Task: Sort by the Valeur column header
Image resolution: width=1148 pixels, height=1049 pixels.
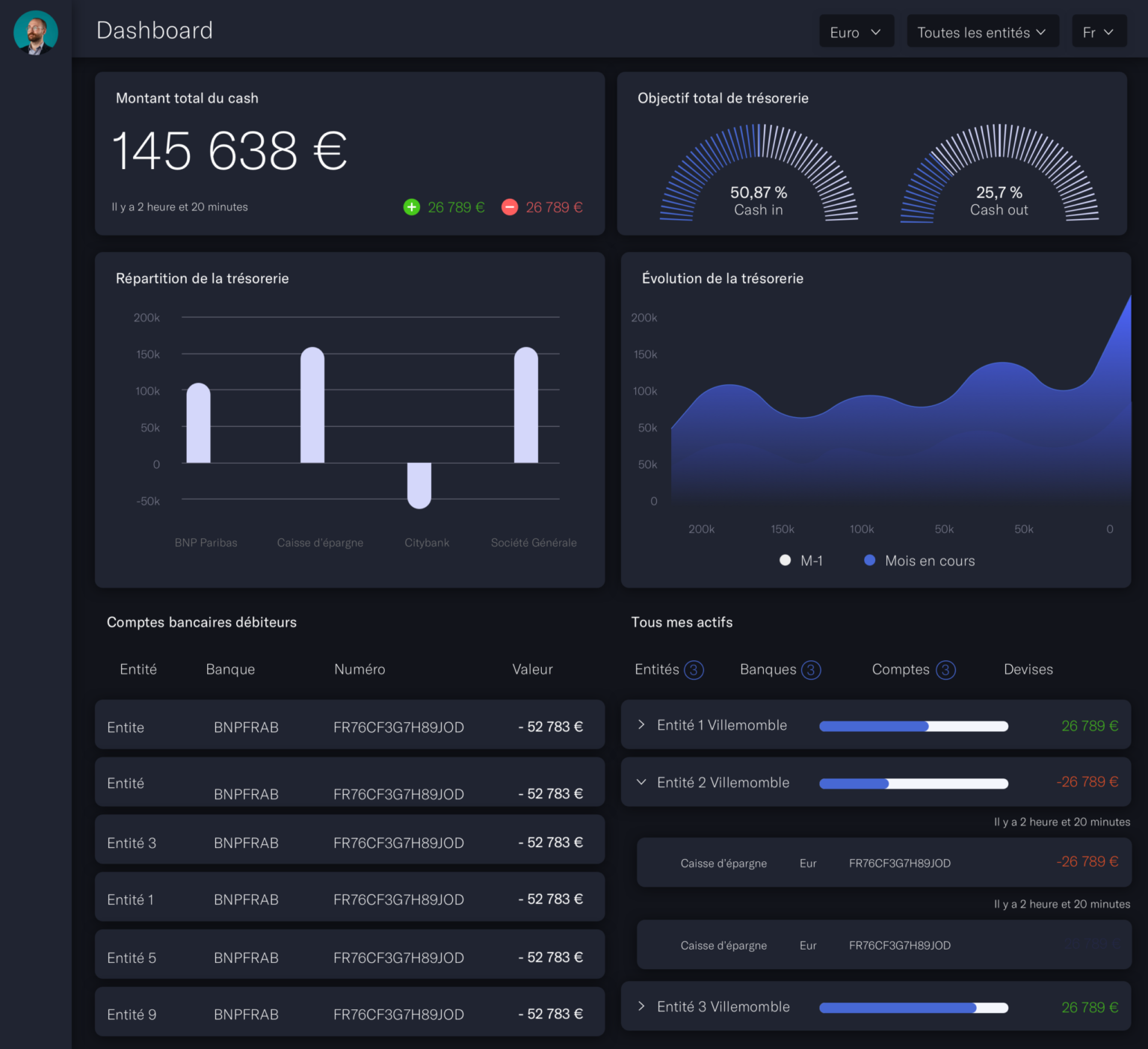Action: pos(532,669)
